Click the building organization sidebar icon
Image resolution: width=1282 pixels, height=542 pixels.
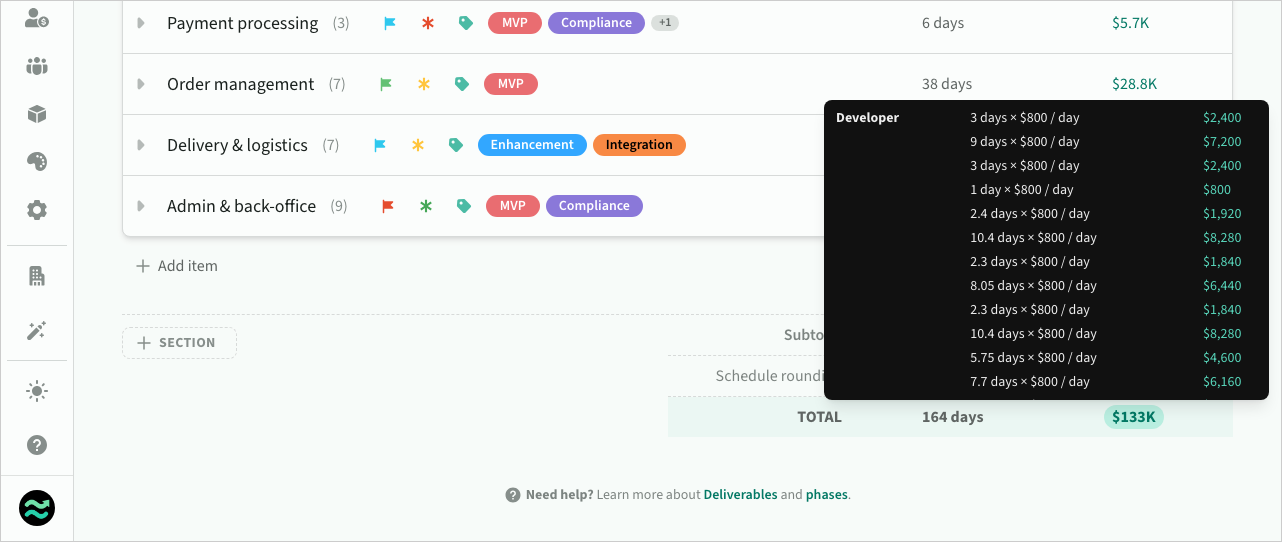[x=37, y=276]
